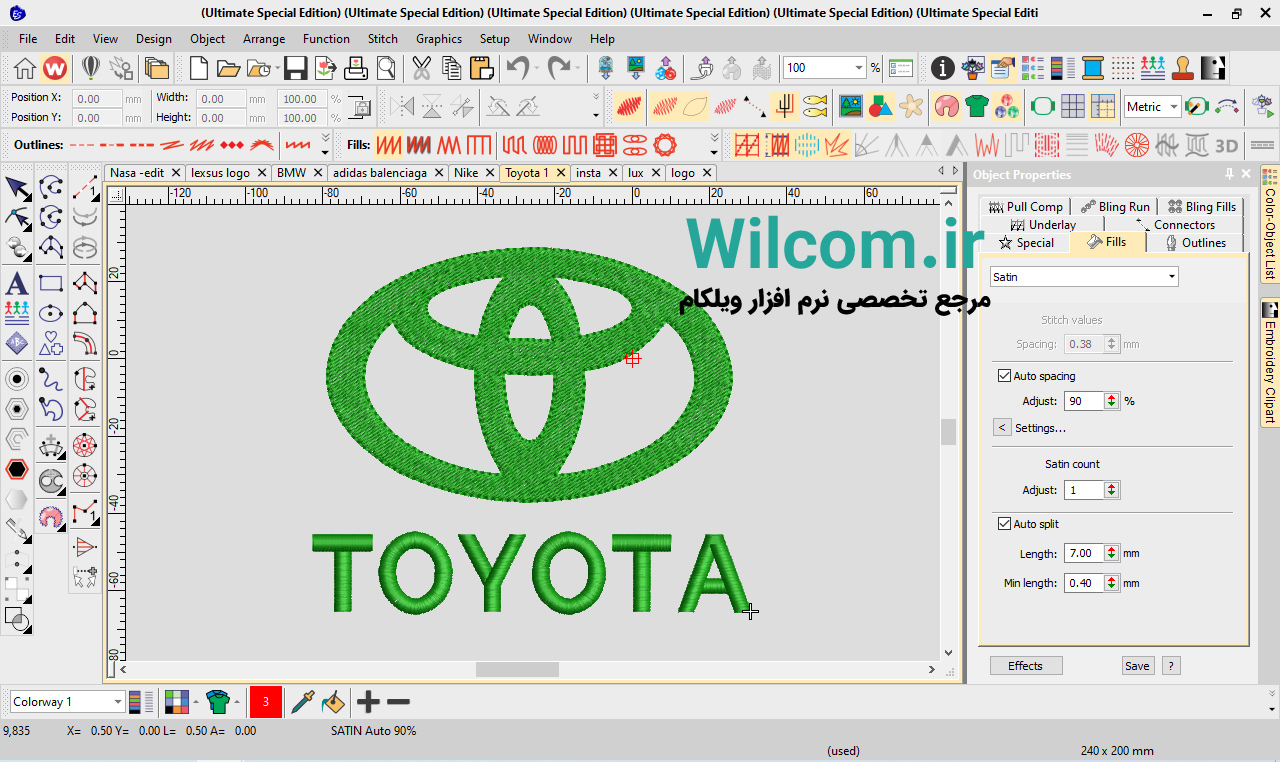
Task: Click the red Wilcom W icon
Action: coord(55,68)
